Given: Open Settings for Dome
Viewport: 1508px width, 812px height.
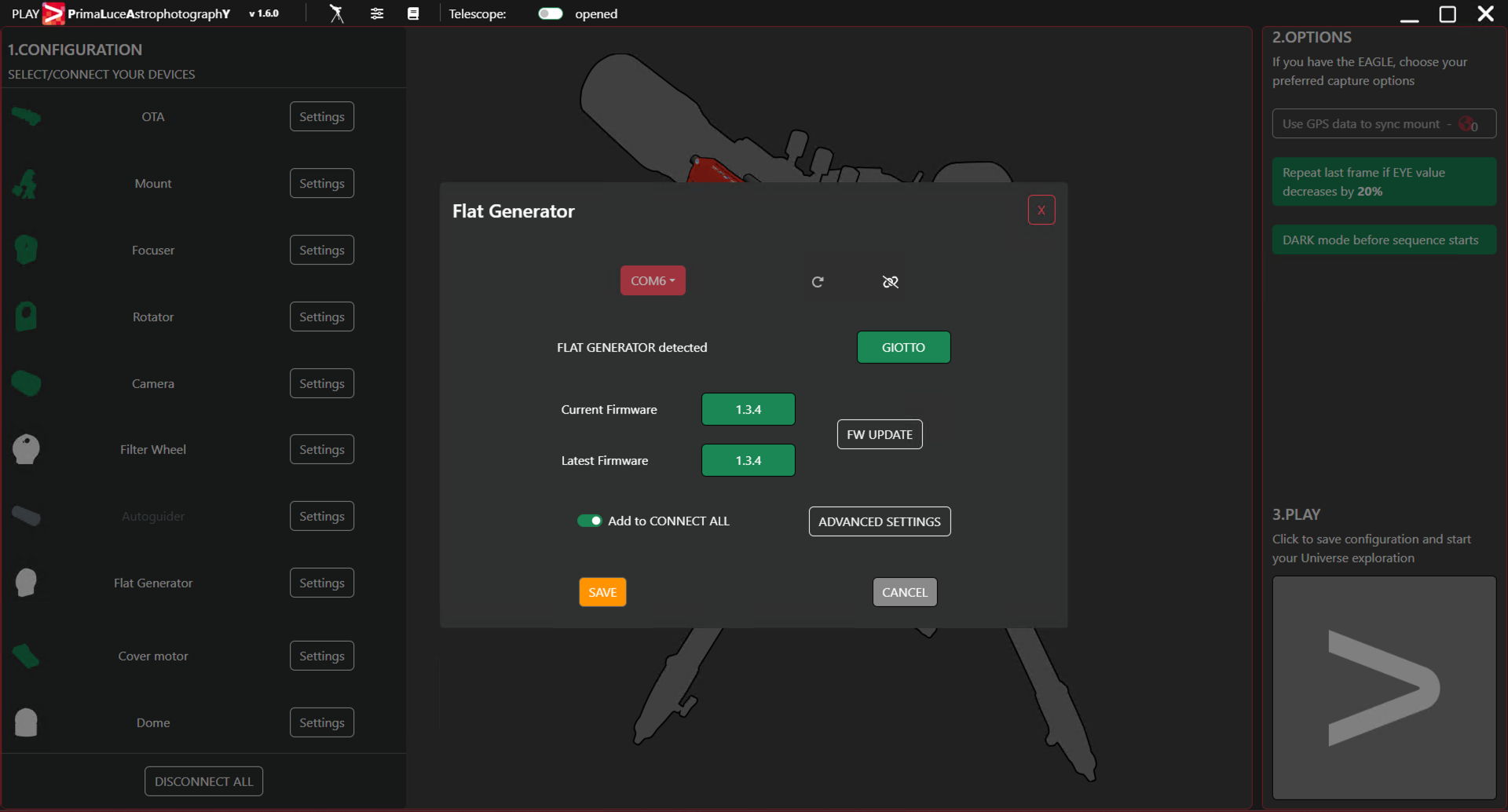Looking at the screenshot, I should tap(322, 722).
